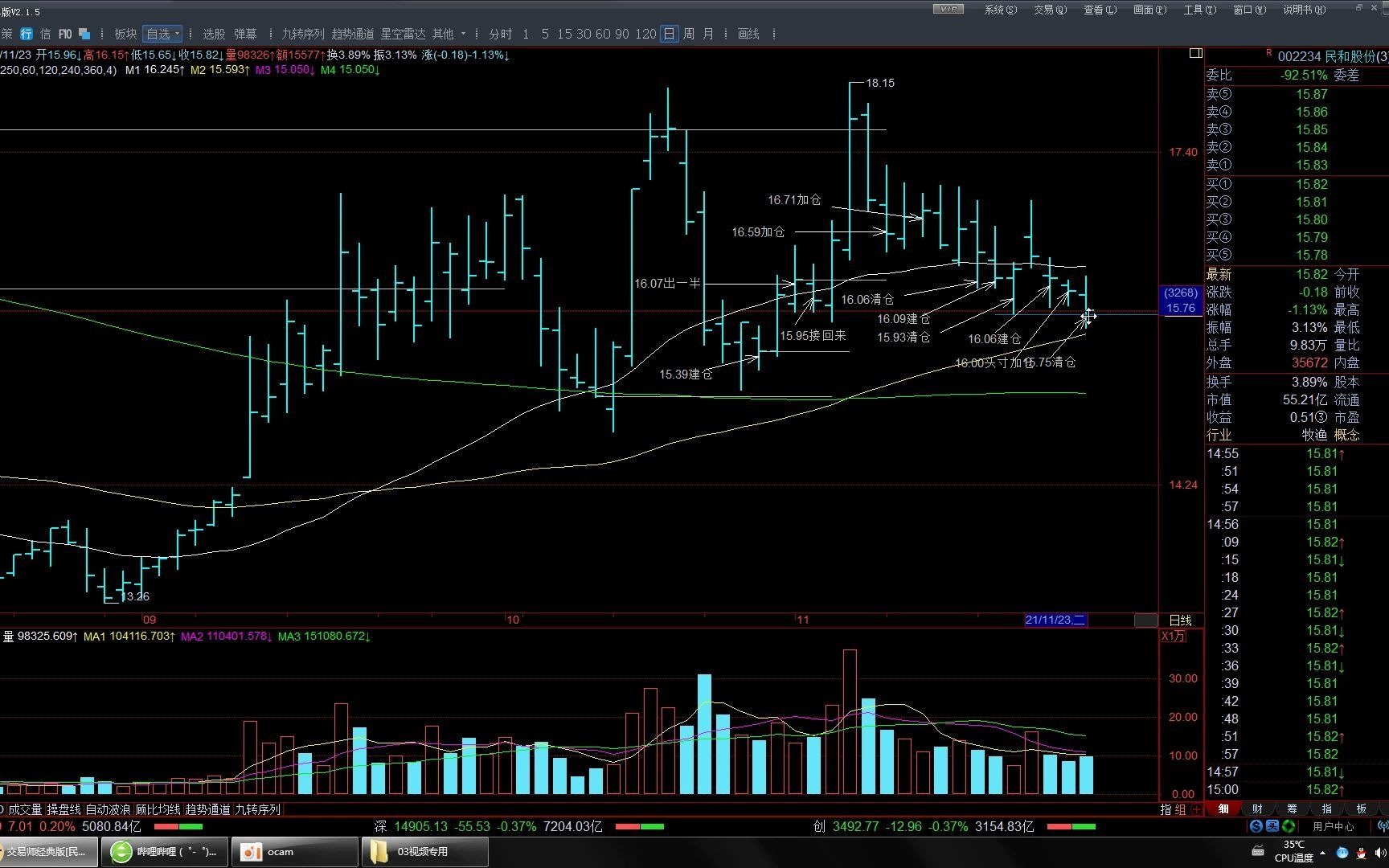Select the 120 minute period
The height and width of the screenshot is (868, 1389).
[x=645, y=34]
